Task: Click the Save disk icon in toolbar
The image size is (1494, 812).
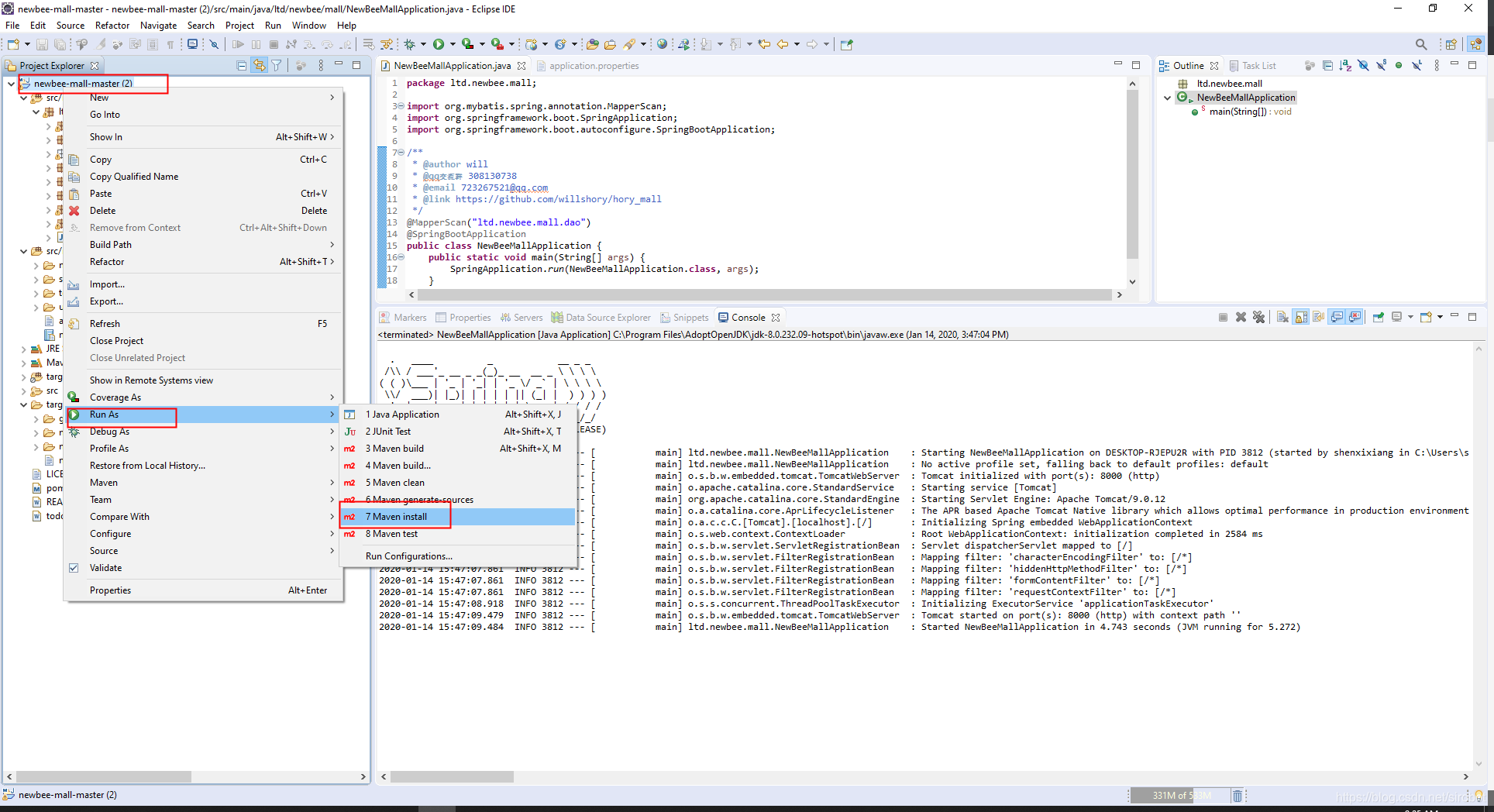Action: [x=43, y=44]
